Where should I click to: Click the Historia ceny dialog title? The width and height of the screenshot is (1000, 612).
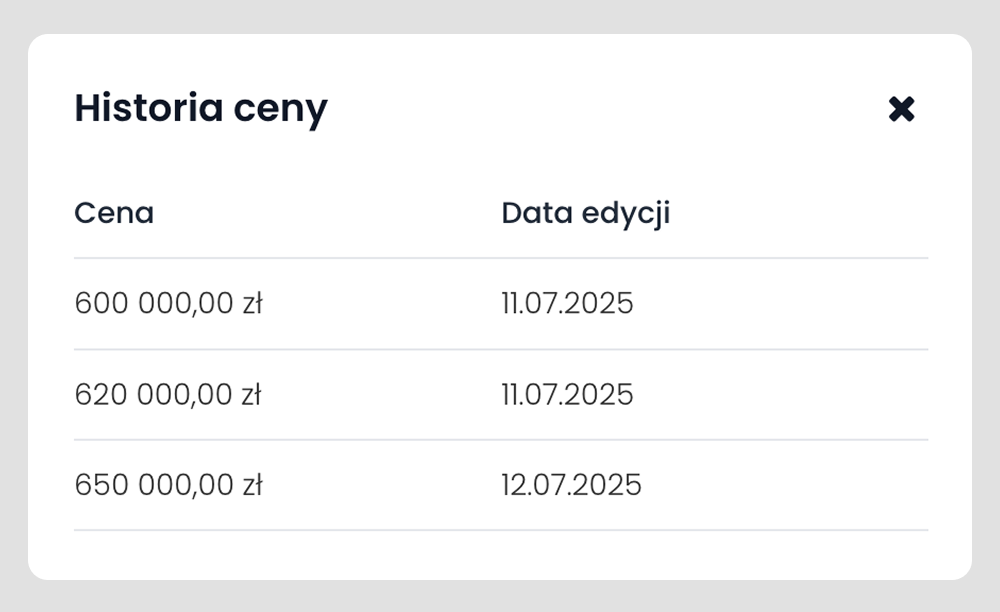pos(201,108)
